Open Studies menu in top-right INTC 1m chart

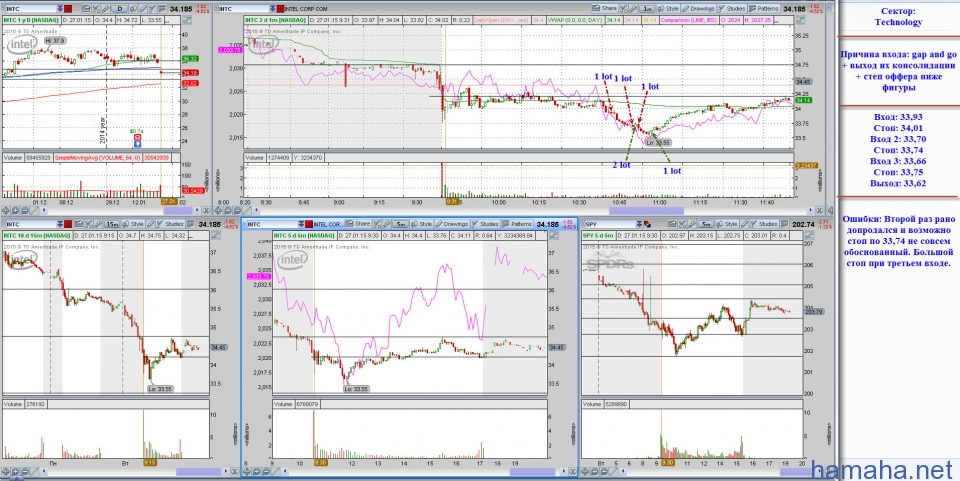tap(731, 9)
